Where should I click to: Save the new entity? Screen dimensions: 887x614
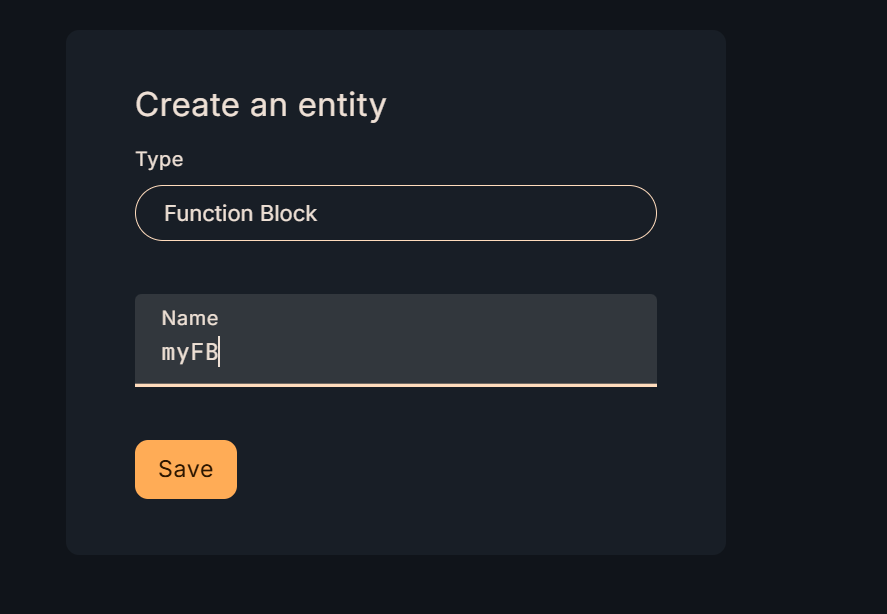click(186, 469)
